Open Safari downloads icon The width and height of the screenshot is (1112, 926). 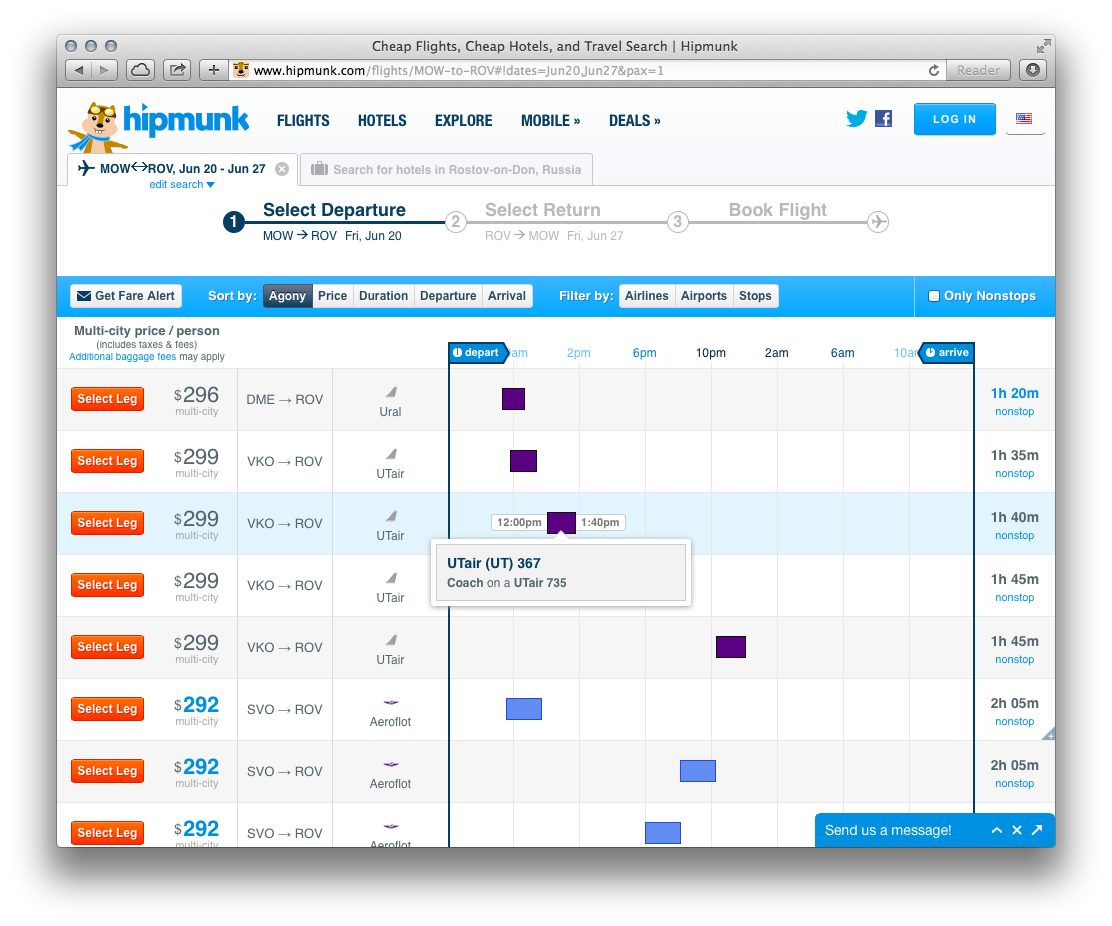(x=1033, y=70)
